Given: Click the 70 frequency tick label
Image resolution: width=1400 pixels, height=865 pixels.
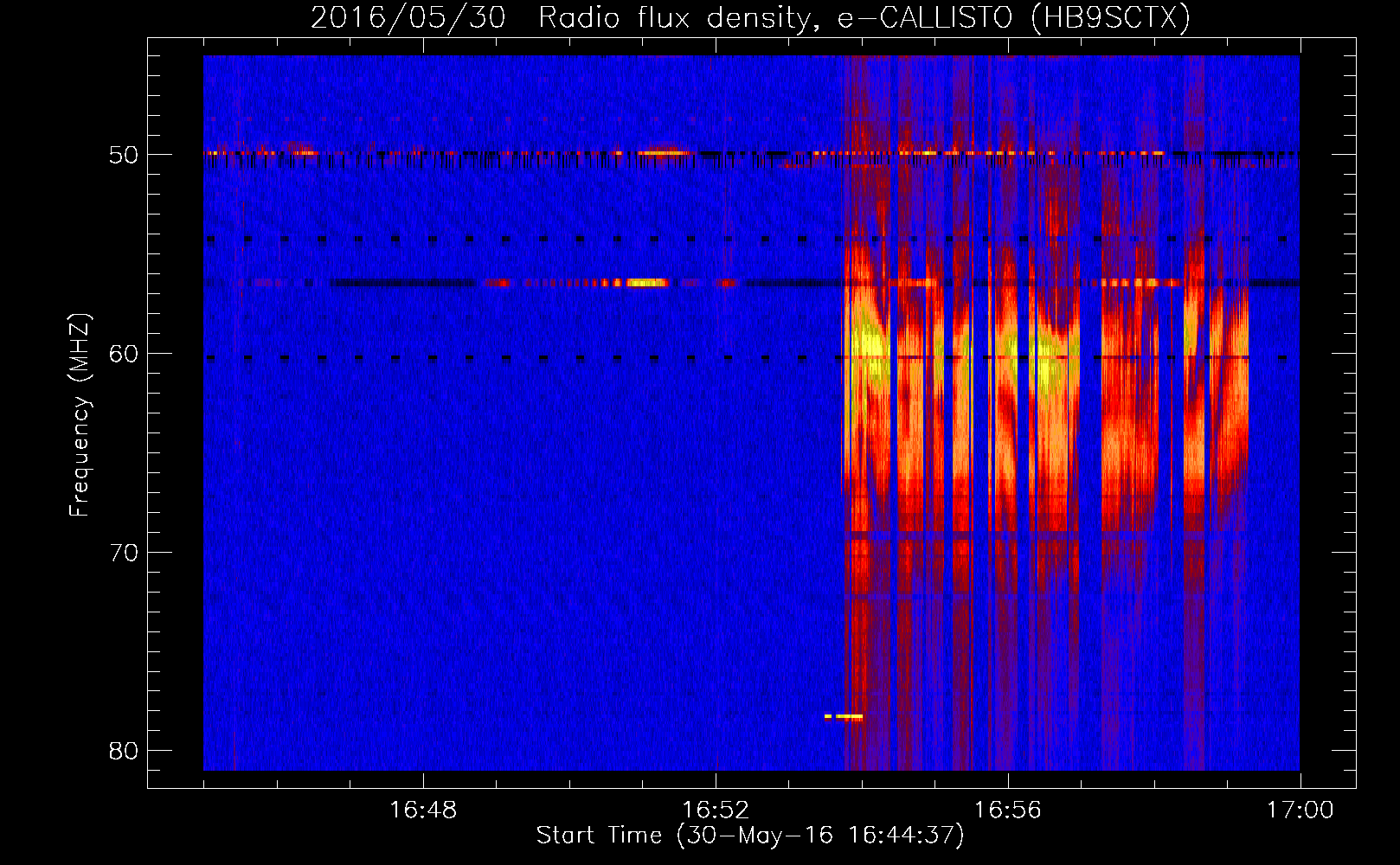Looking at the screenshot, I should tap(124, 553).
